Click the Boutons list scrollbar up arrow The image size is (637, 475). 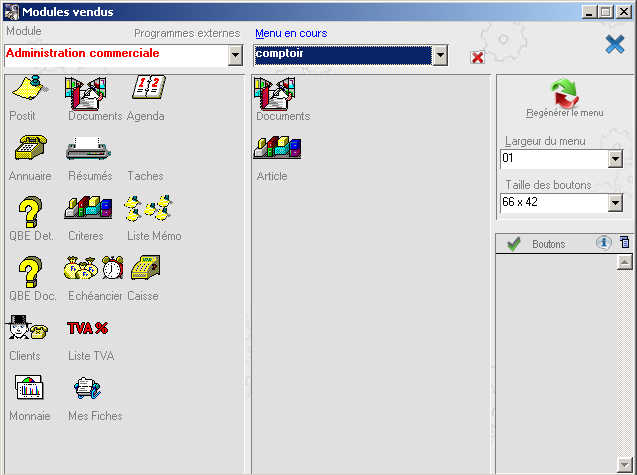[x=624, y=262]
